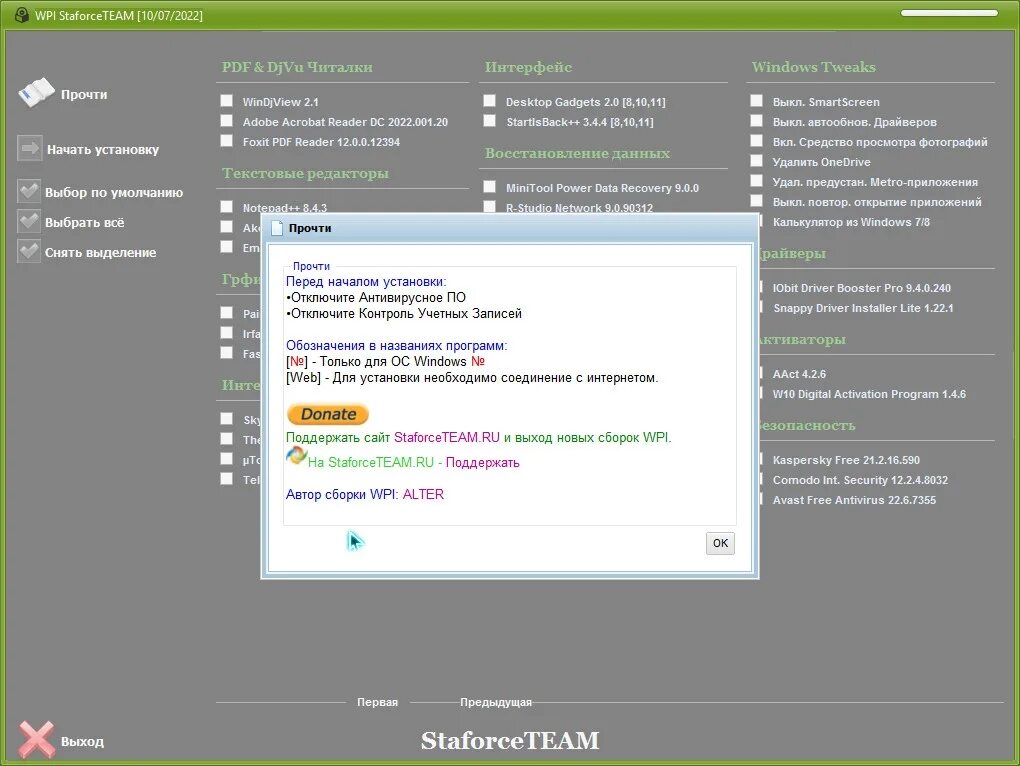1020x766 pixels.
Task: Click the Начать установку arrow icon
Action: pyautogui.click(x=29, y=149)
